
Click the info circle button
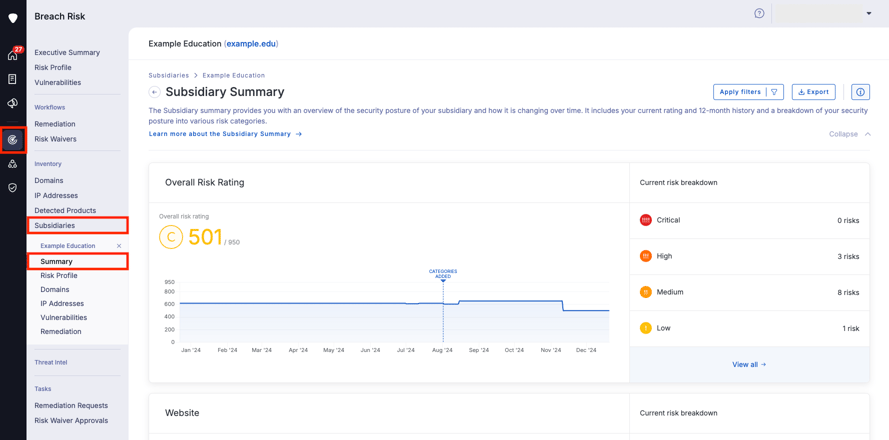[x=861, y=92]
